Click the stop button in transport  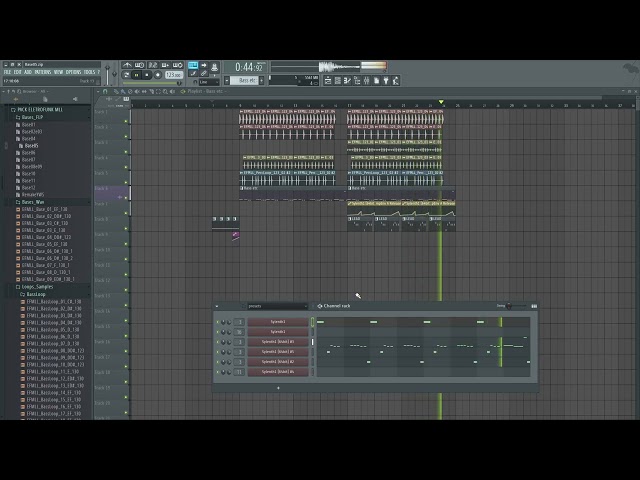click(x=147, y=75)
